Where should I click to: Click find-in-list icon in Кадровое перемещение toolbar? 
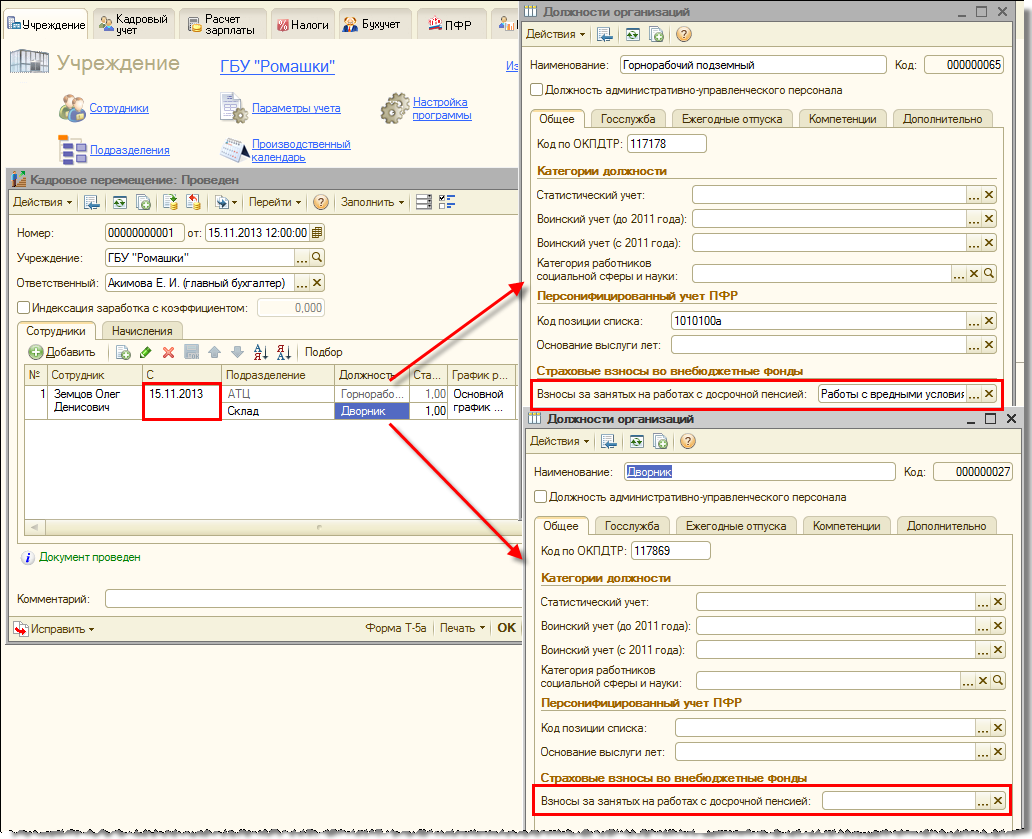coord(91,202)
